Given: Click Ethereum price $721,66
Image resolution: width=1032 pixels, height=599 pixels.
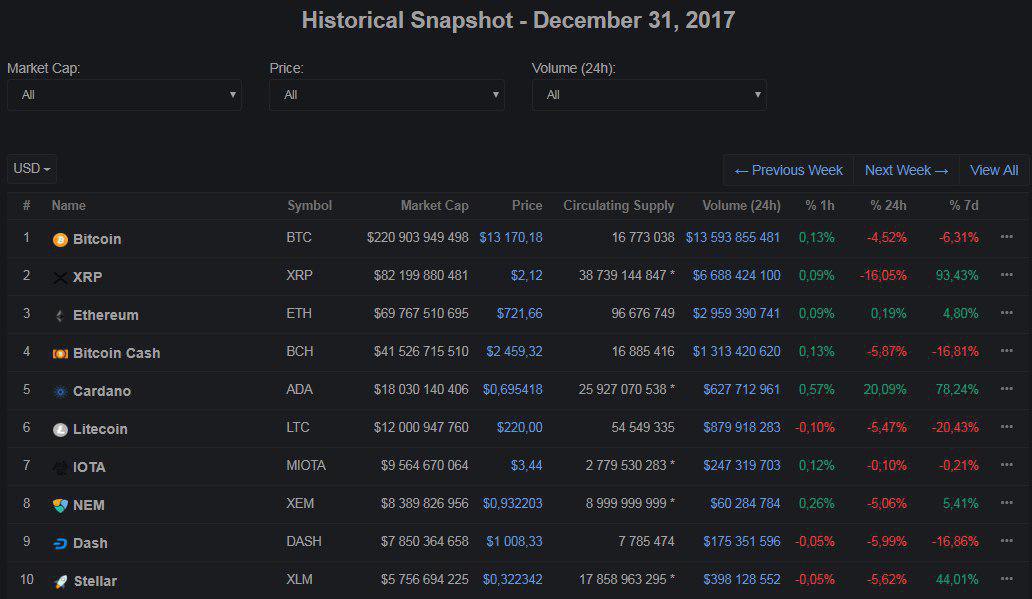Looking at the screenshot, I should click(x=519, y=313).
